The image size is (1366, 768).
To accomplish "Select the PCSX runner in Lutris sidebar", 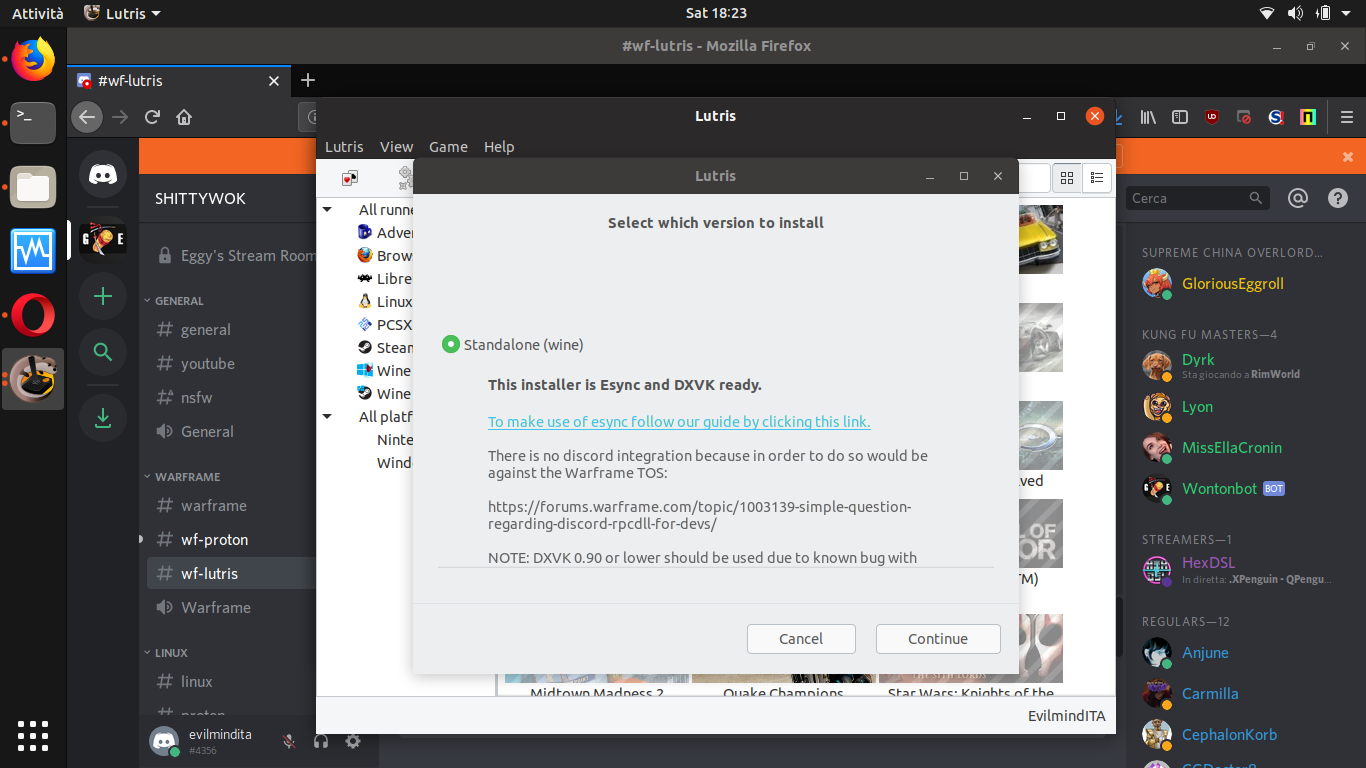I will [x=385, y=325].
